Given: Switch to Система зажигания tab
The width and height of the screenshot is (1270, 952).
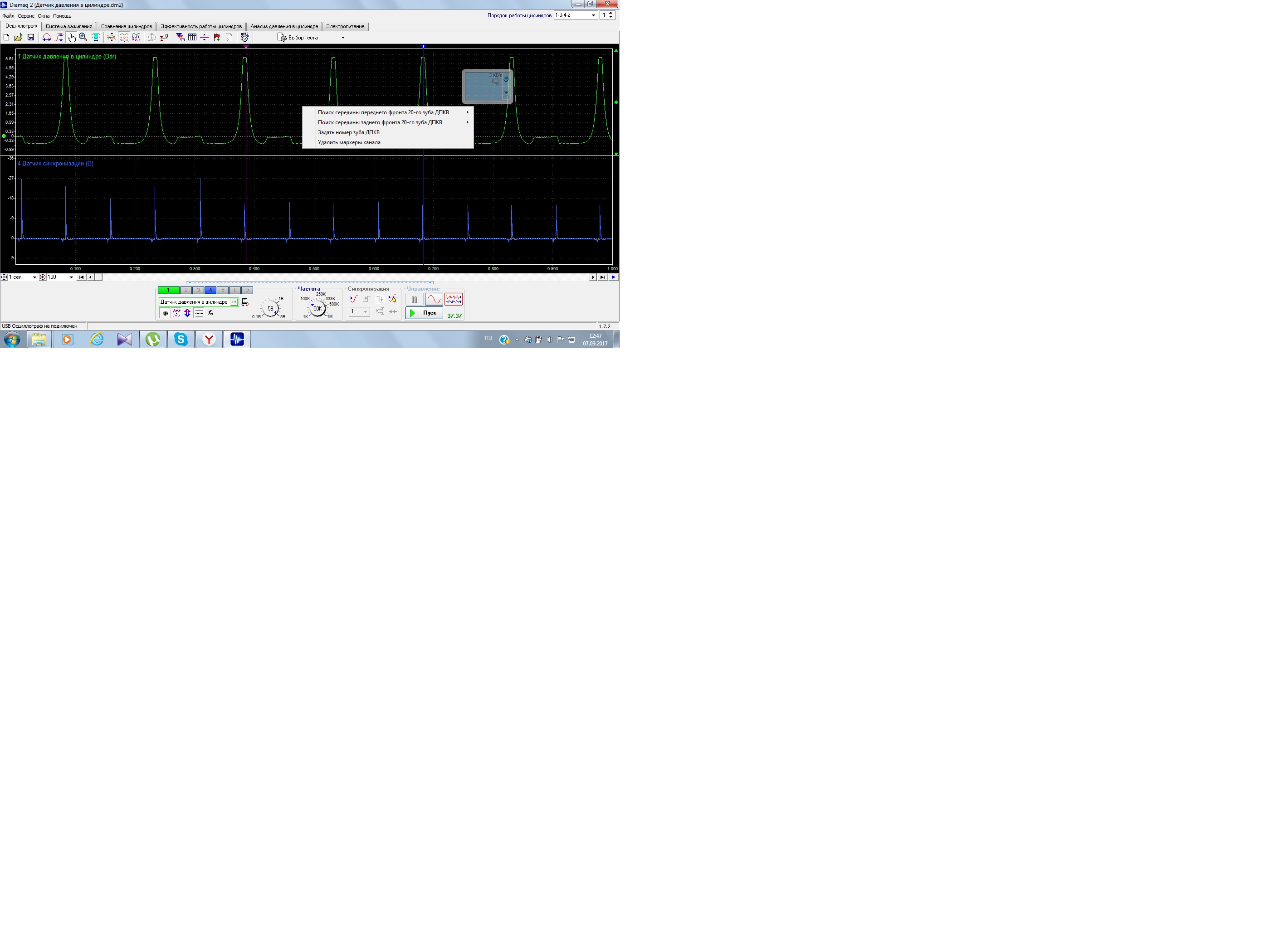Looking at the screenshot, I should (69, 26).
